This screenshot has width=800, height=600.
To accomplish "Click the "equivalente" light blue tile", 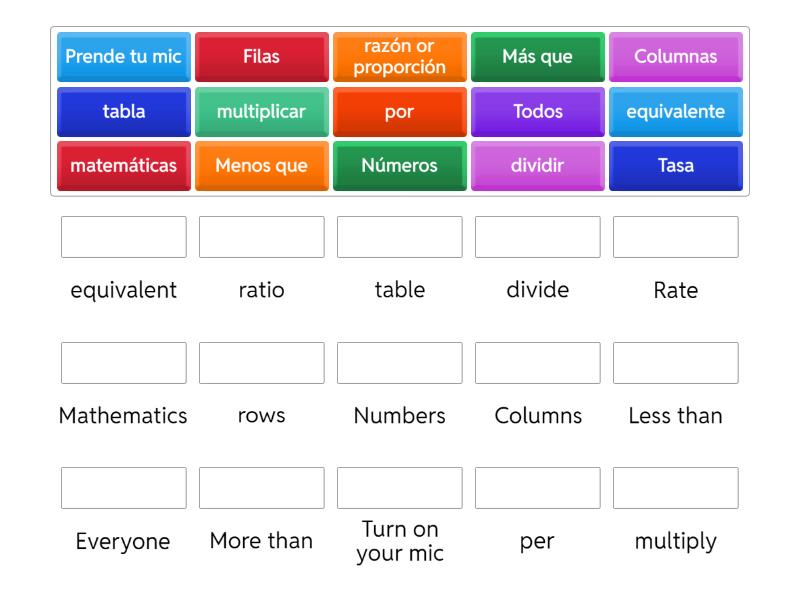I will pyautogui.click(x=676, y=112).
